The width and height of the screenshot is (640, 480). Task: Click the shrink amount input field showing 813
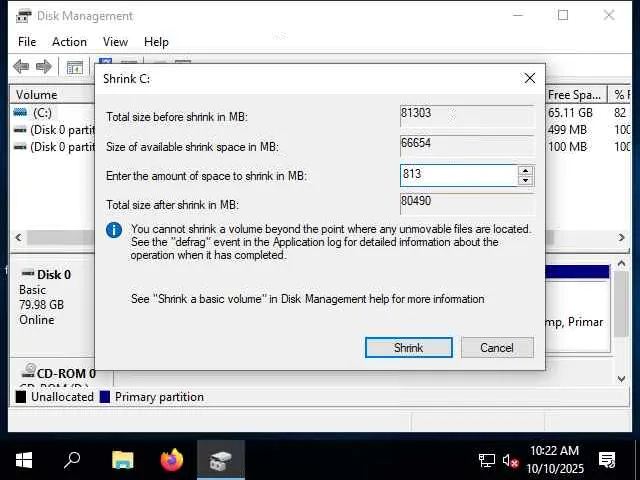pos(459,176)
